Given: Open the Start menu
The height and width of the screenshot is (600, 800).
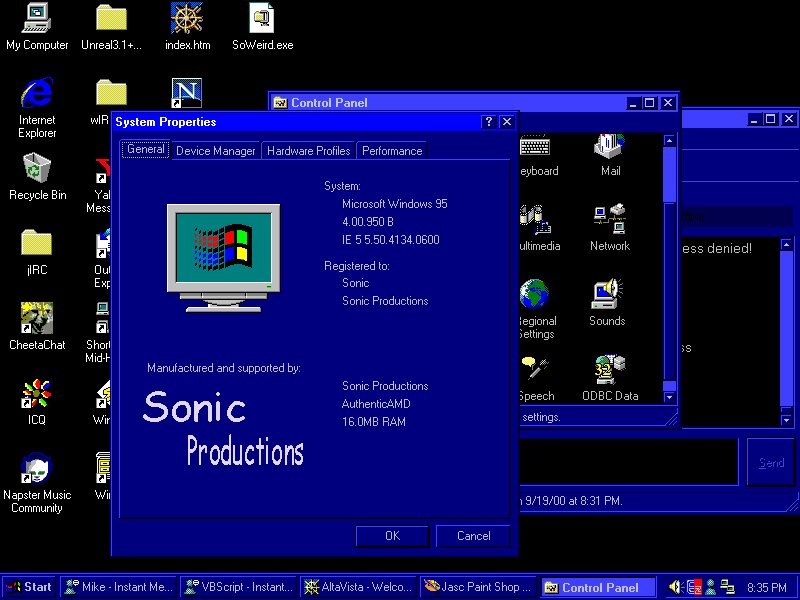Looking at the screenshot, I should 29,587.
